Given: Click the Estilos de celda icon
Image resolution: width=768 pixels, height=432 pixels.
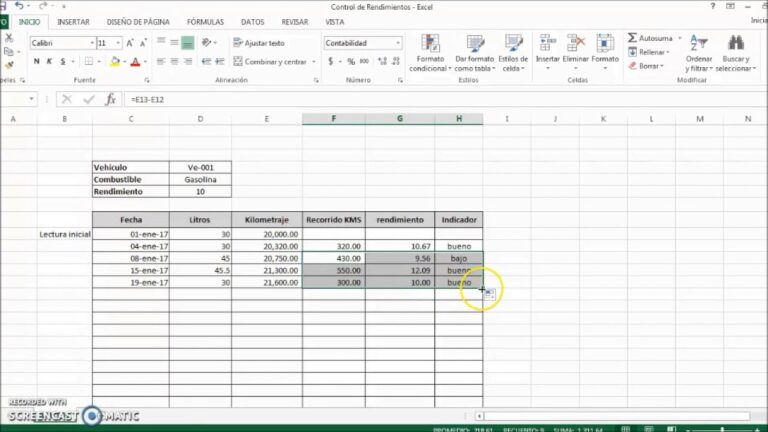Looking at the screenshot, I should tap(514, 44).
